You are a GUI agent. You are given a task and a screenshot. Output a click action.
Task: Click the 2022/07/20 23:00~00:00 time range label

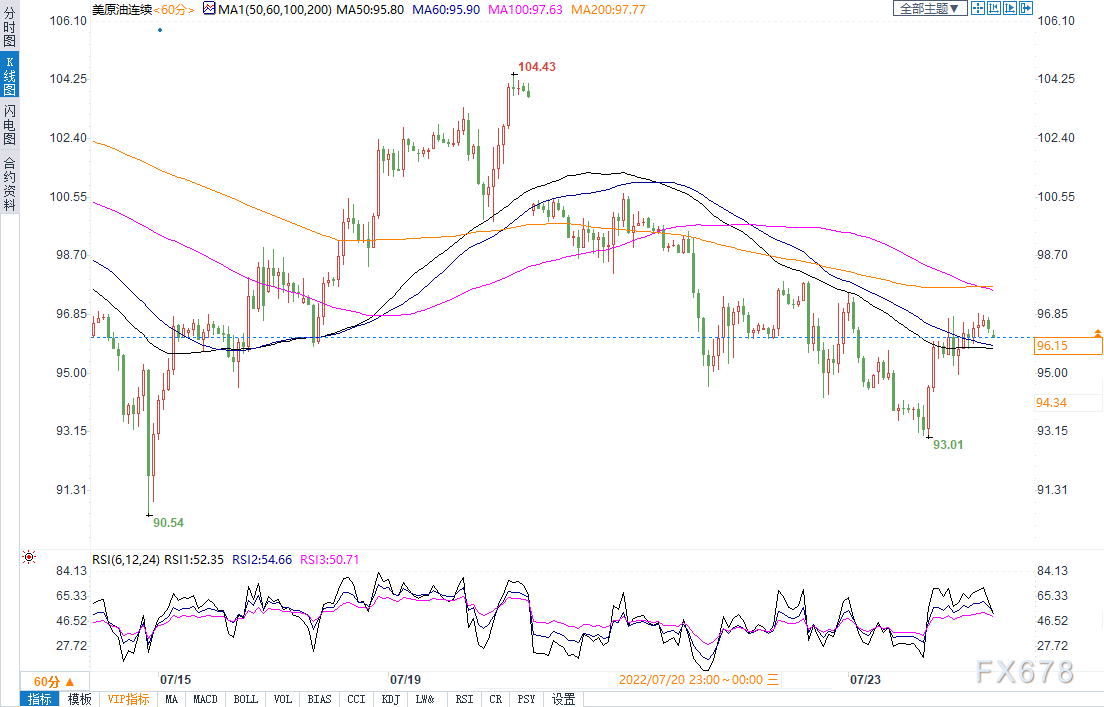(691, 680)
